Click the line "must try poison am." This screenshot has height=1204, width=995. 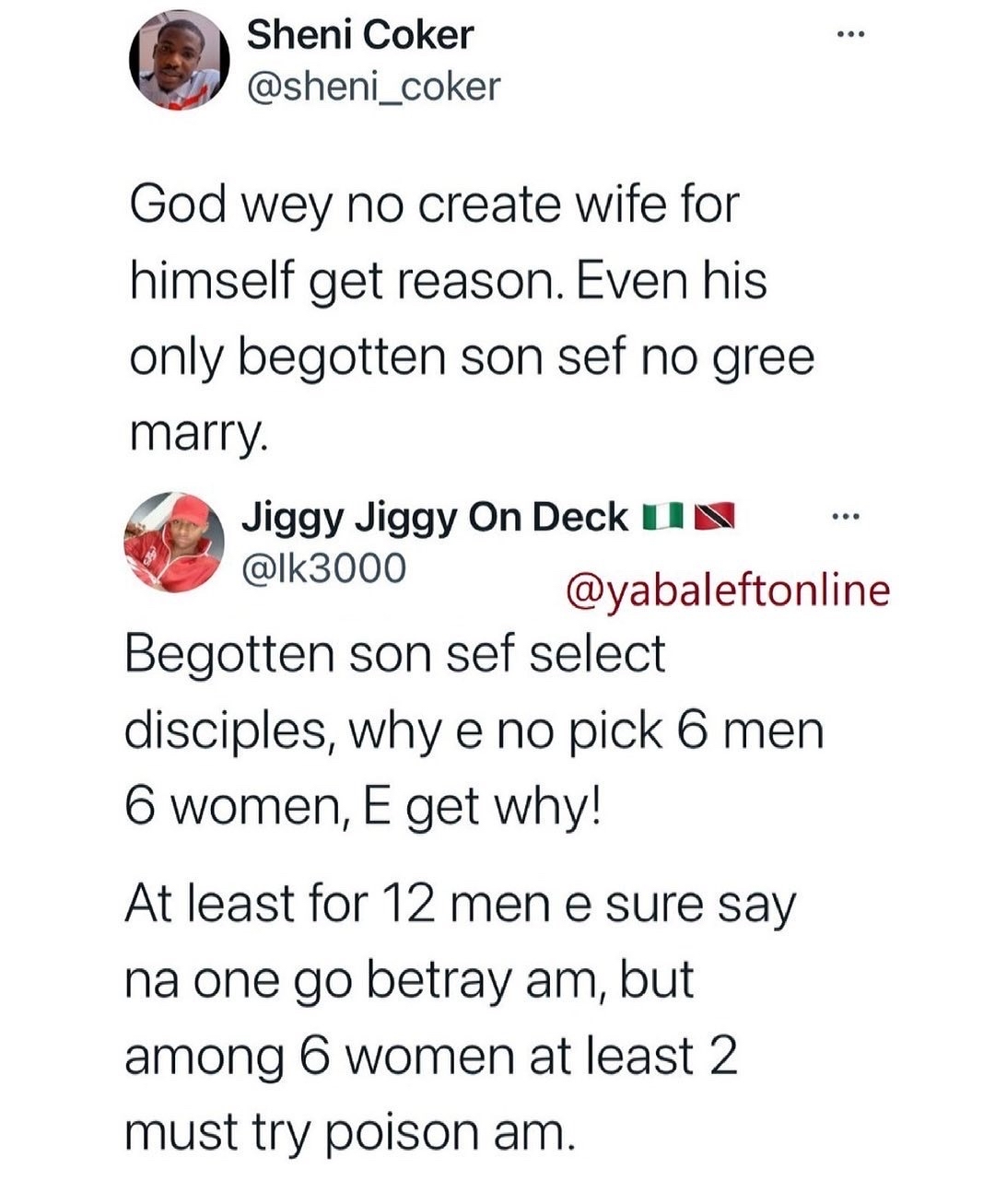[350, 1132]
